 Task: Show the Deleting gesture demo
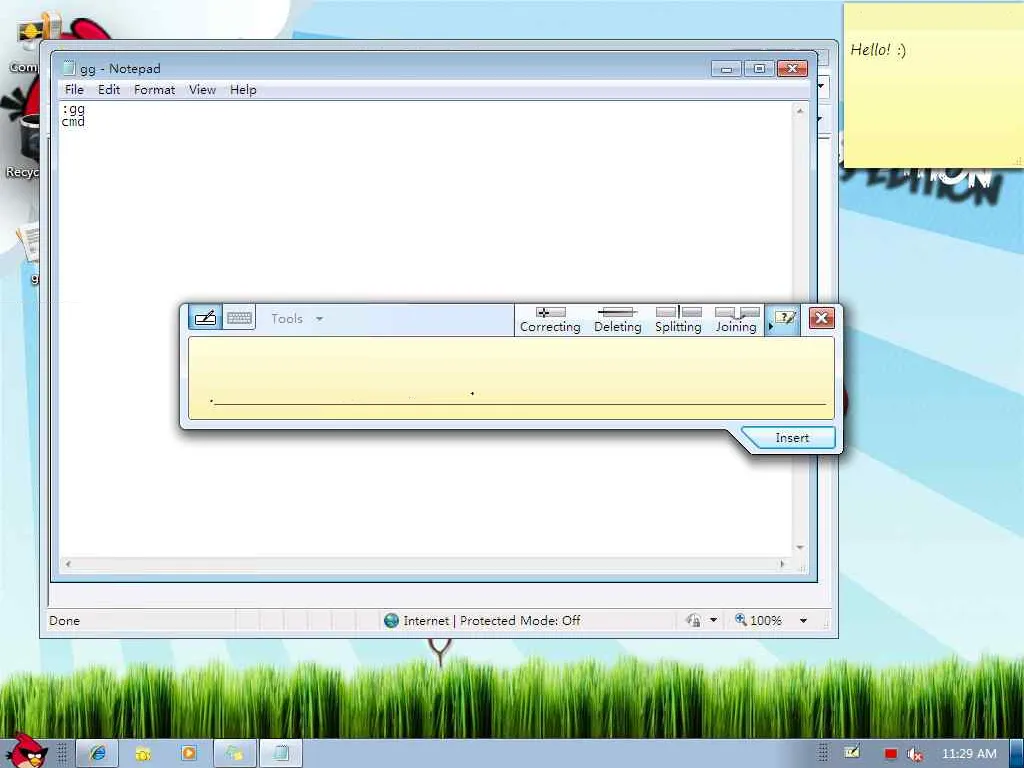click(x=617, y=320)
